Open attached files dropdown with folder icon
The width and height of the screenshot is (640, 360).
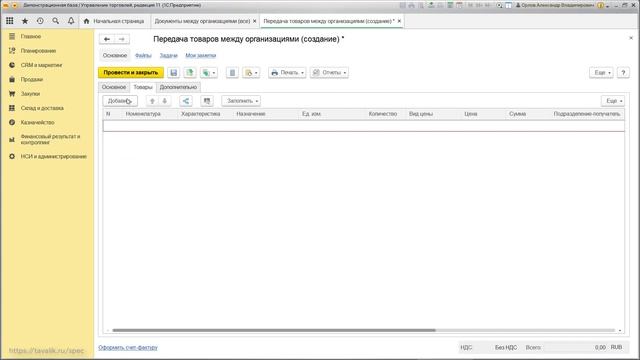[x=251, y=73]
